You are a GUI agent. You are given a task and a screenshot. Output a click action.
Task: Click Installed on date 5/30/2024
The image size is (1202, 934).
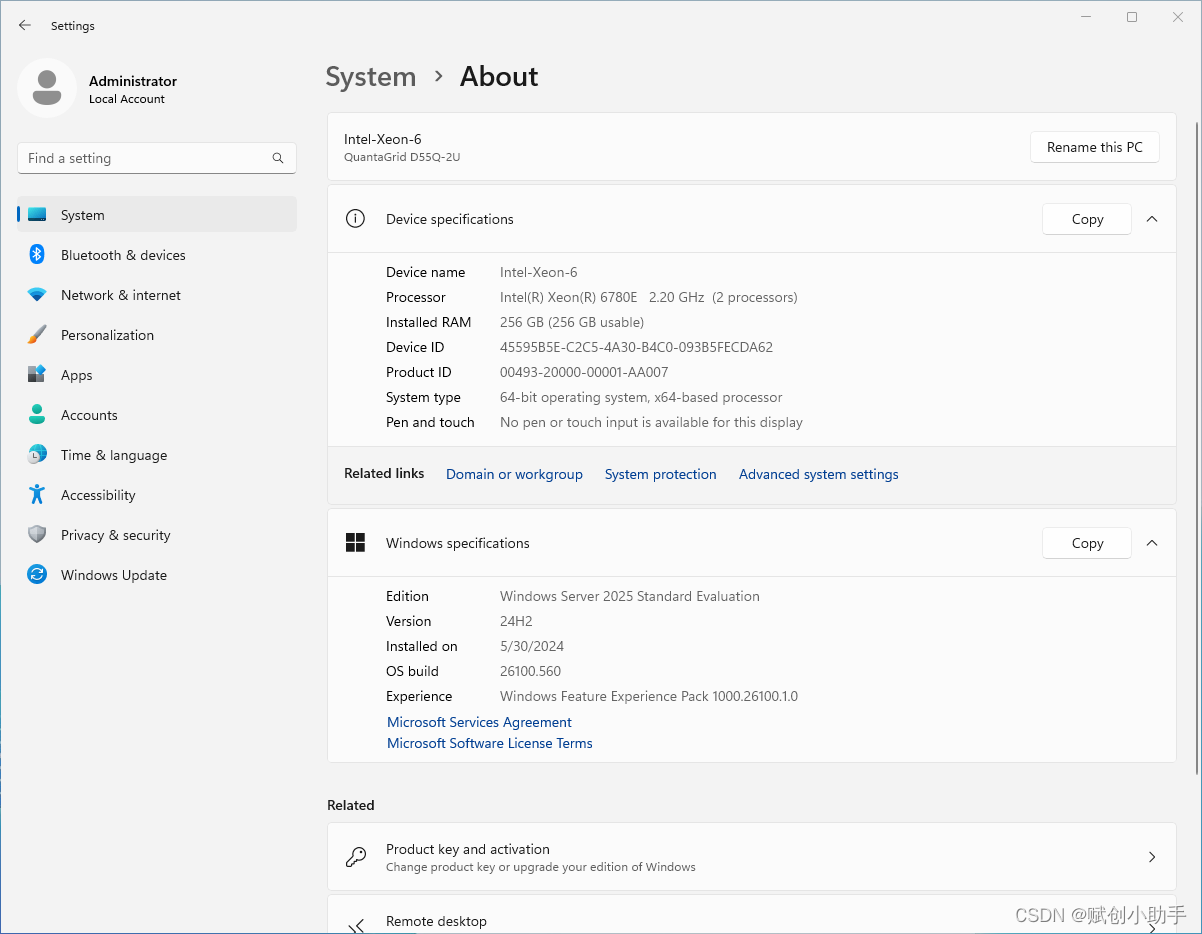point(532,646)
